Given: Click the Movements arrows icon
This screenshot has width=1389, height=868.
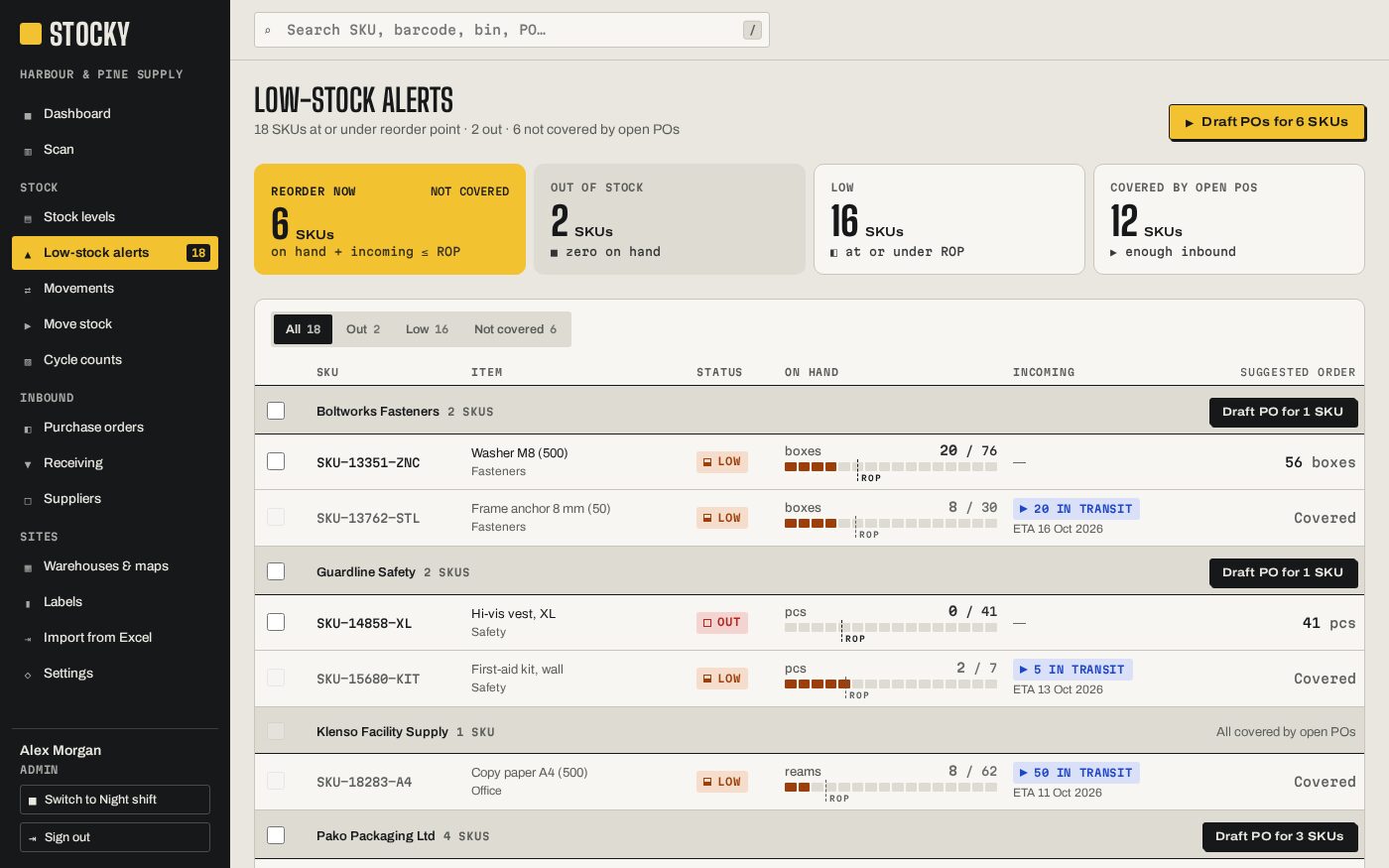Looking at the screenshot, I should pyautogui.click(x=28, y=290).
